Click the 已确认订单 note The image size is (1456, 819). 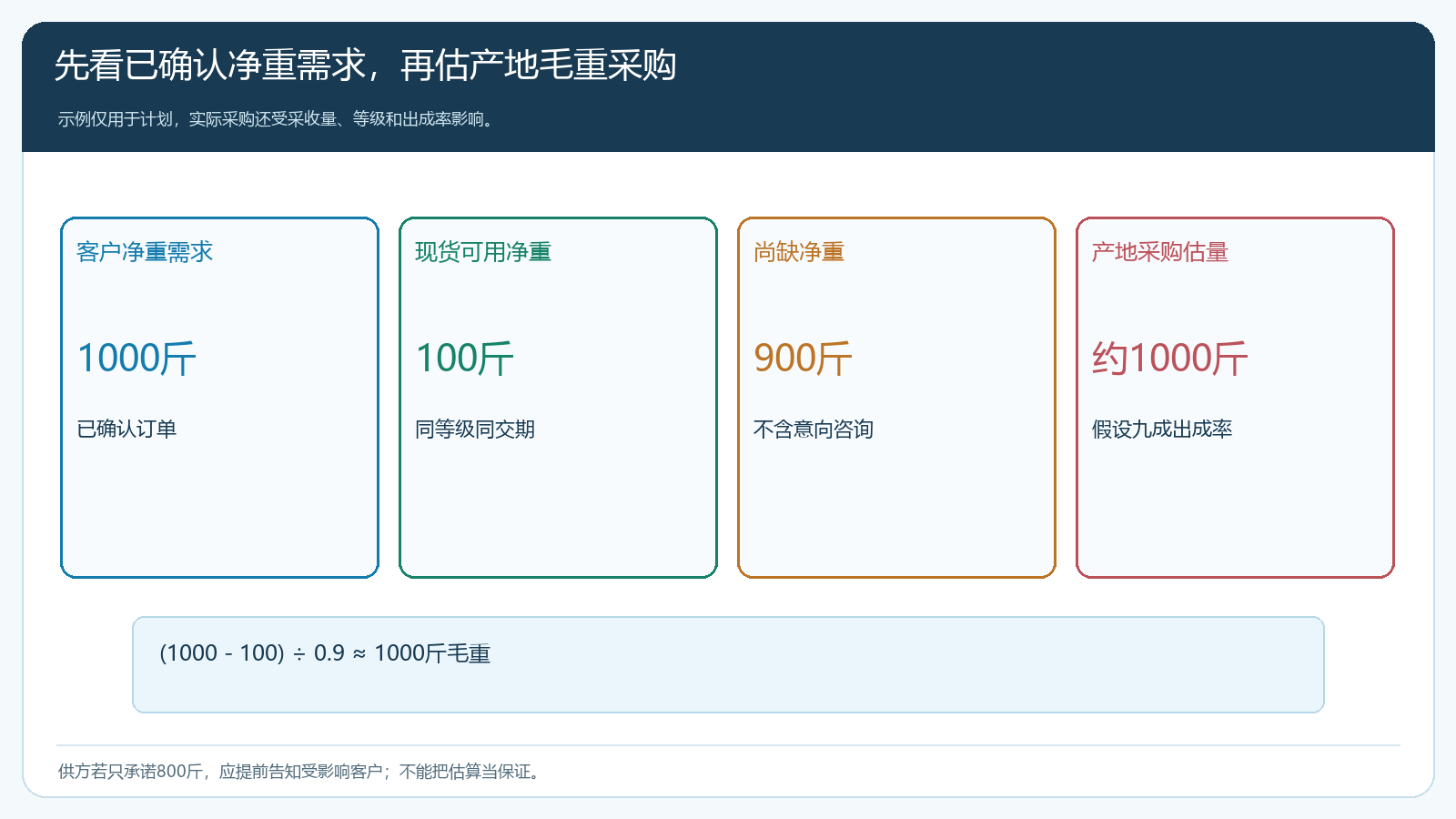tap(126, 429)
